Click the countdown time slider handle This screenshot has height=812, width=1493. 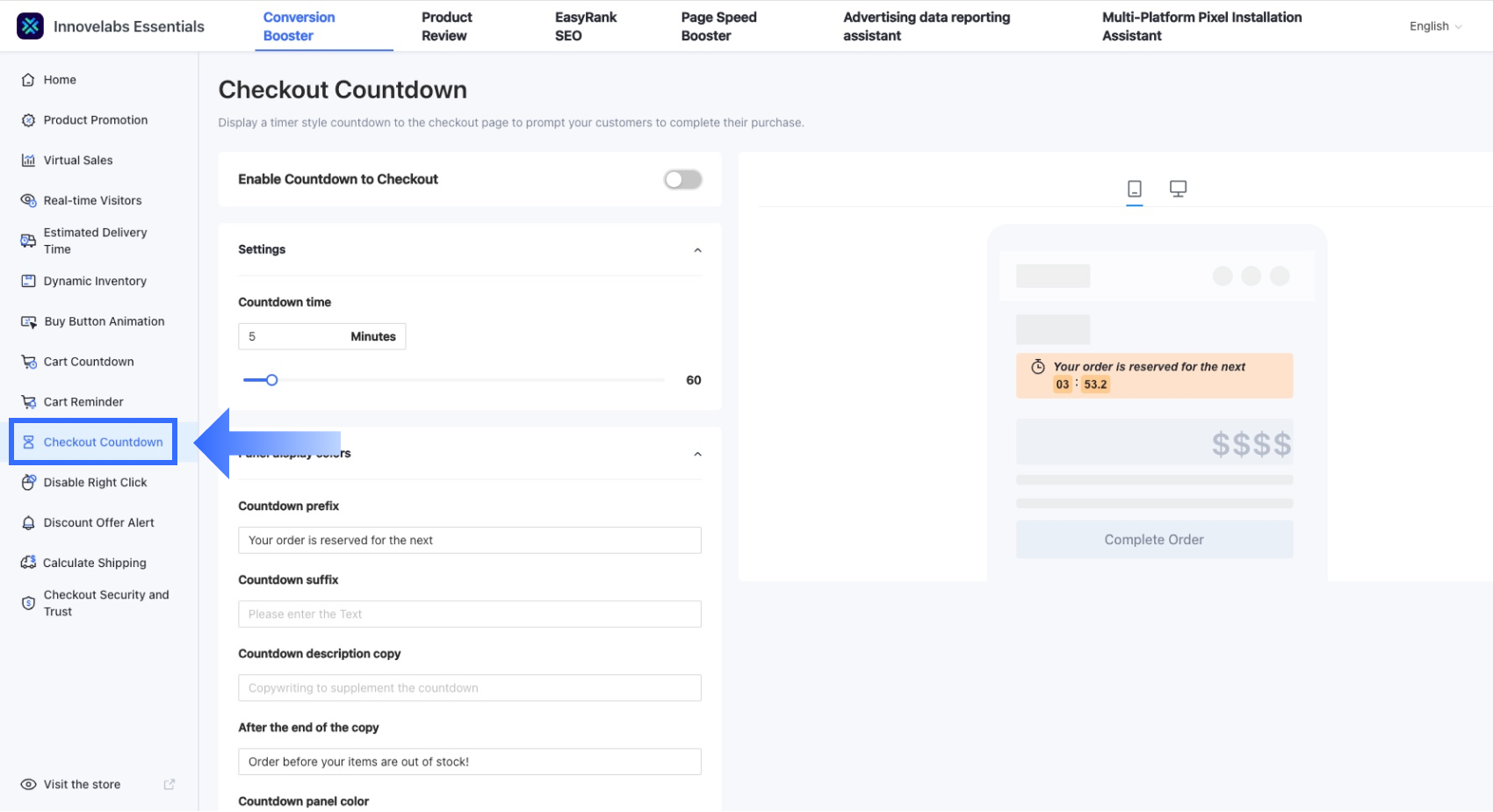coord(272,380)
